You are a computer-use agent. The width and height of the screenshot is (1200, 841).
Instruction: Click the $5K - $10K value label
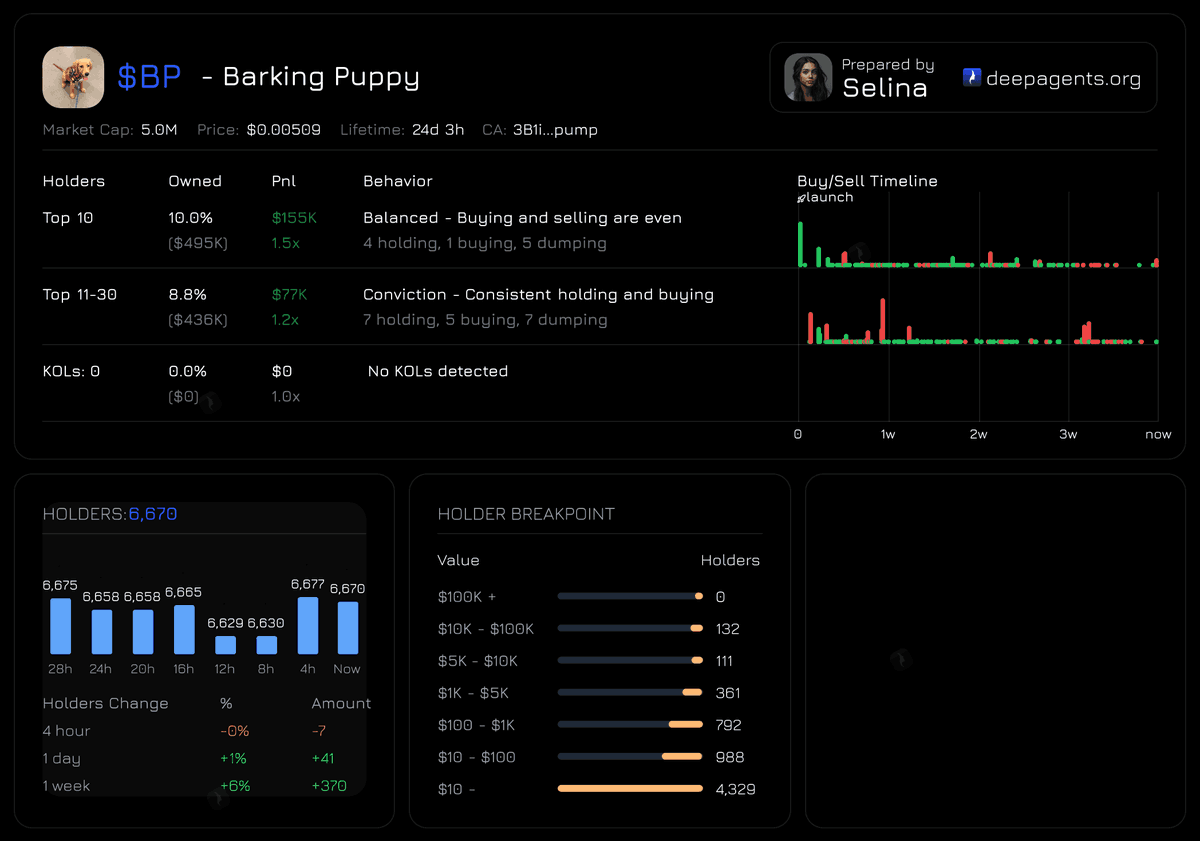tap(478, 661)
